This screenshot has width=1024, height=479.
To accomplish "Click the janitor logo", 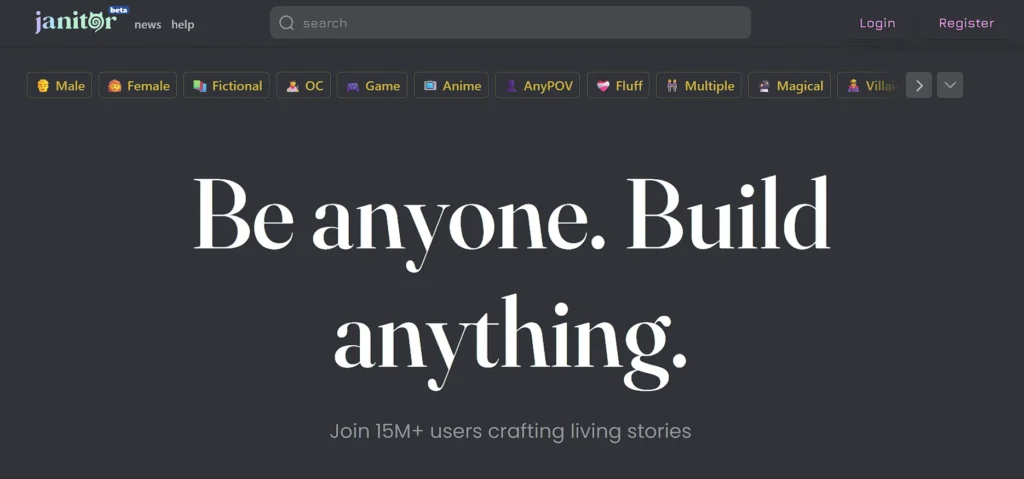I will point(76,22).
